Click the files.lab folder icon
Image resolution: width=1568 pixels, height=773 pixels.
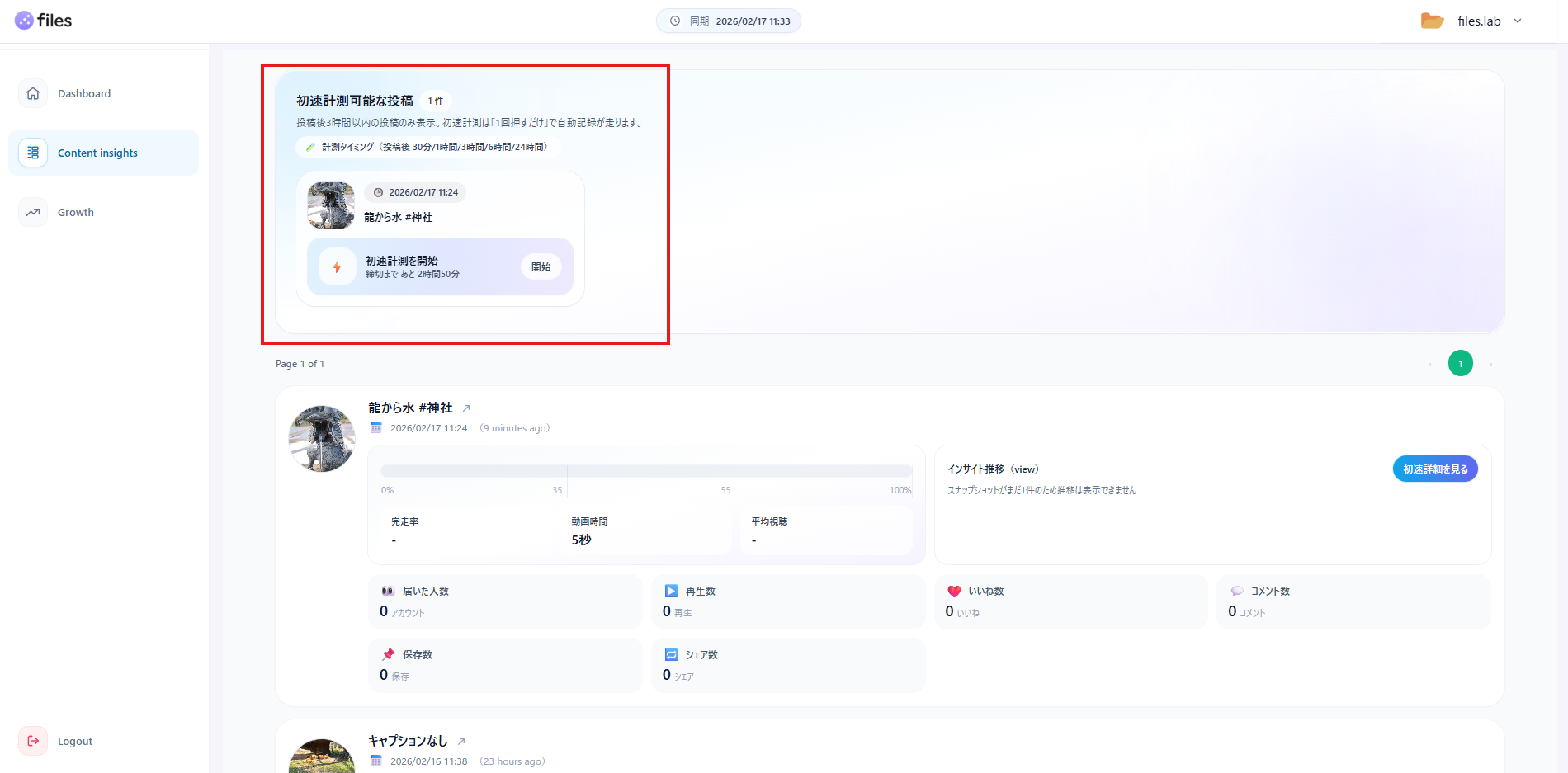[x=1432, y=21]
